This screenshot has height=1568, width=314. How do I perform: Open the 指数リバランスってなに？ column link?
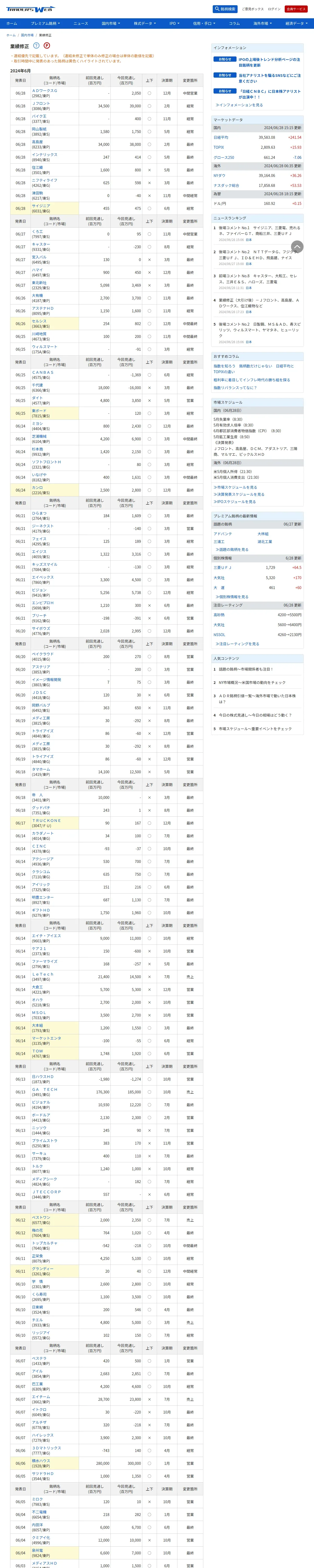tap(235, 388)
